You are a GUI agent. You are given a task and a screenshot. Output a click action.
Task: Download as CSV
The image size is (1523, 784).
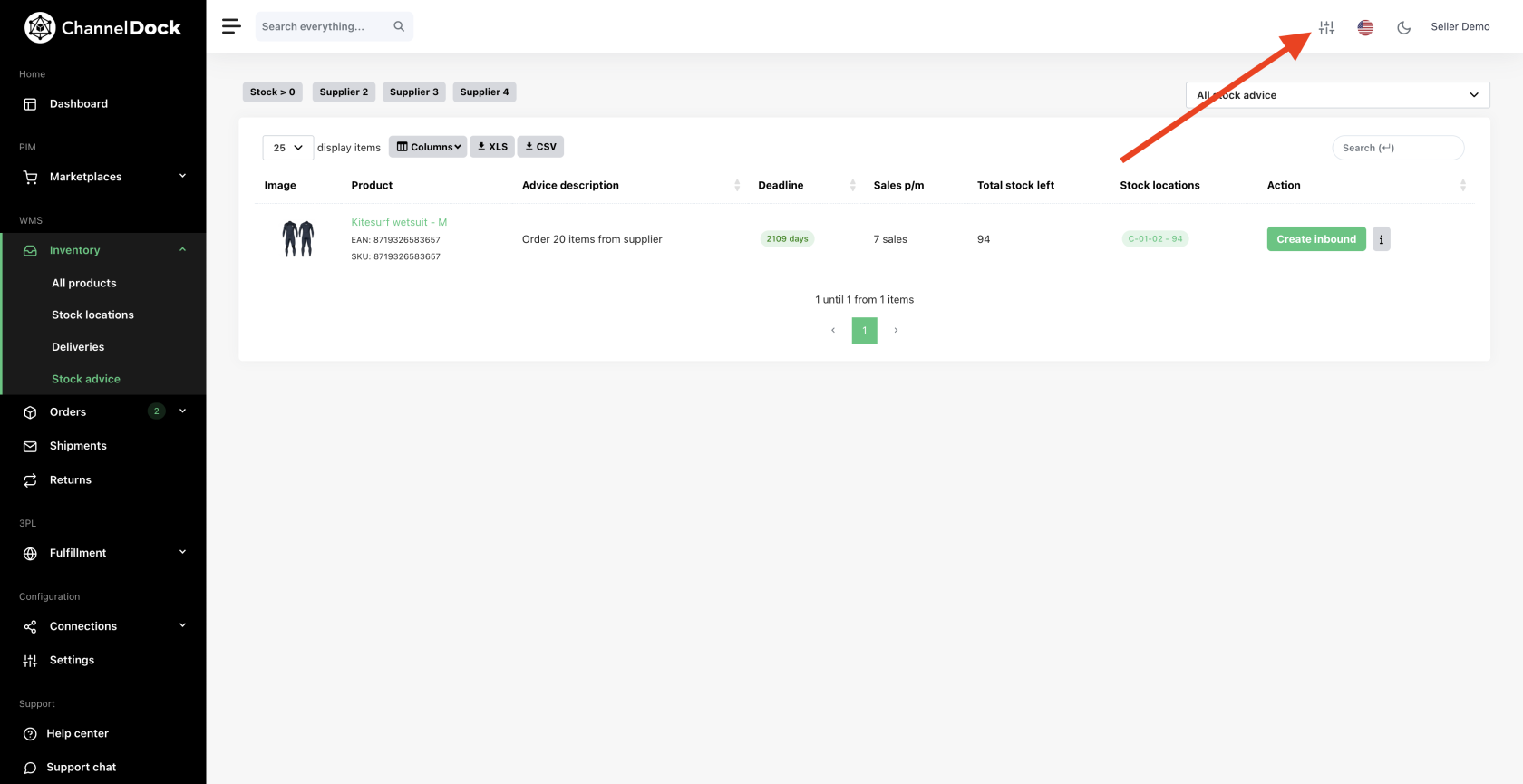pyautogui.click(x=540, y=147)
